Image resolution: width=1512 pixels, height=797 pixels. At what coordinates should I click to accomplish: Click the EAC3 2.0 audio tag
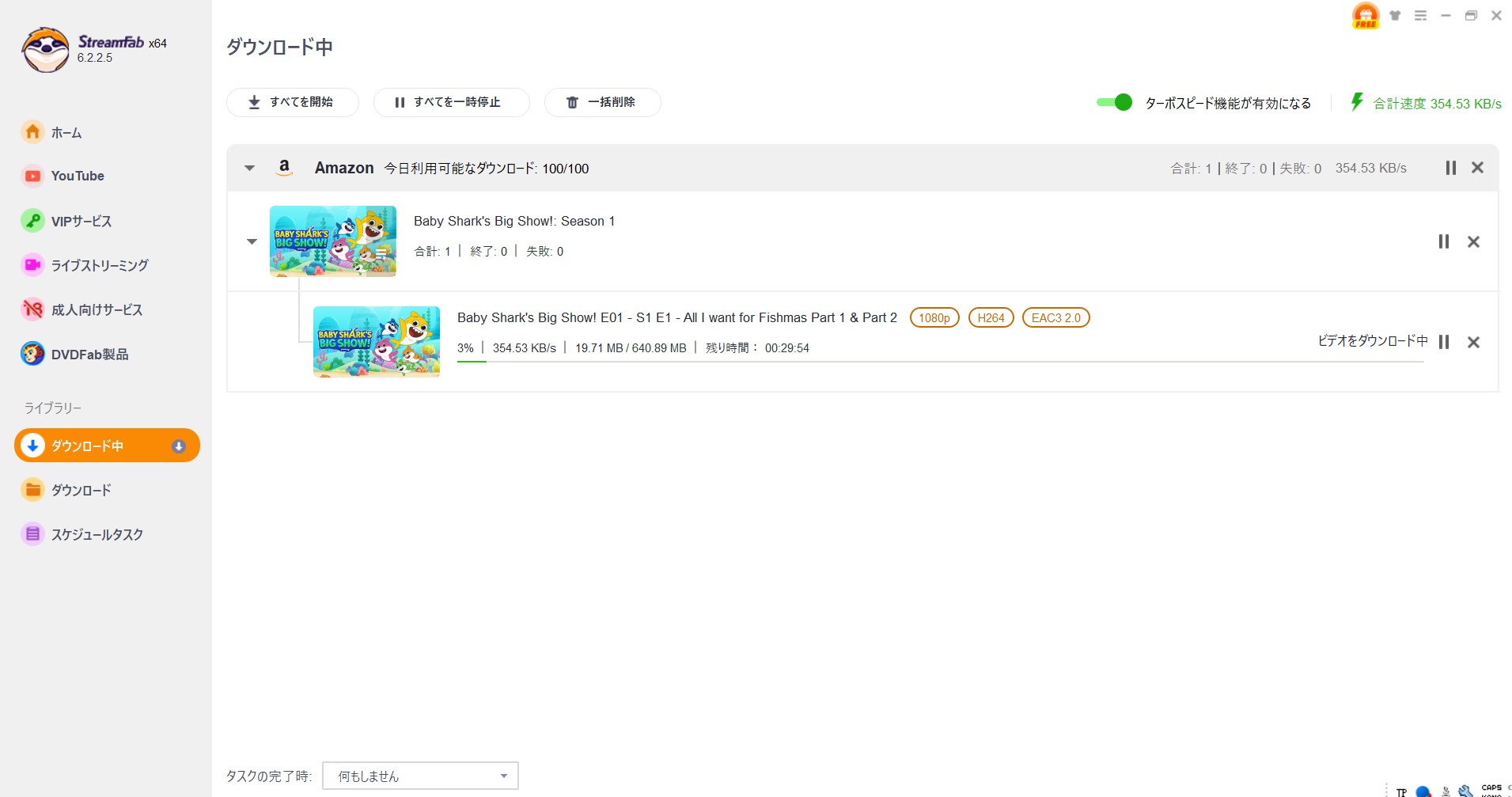pyautogui.click(x=1055, y=317)
